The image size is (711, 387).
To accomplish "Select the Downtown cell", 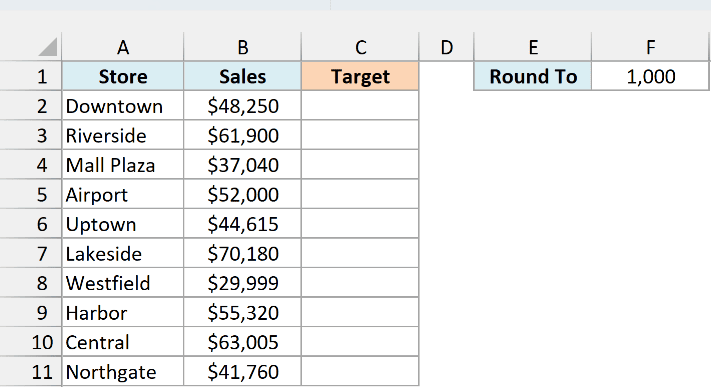I will click(122, 106).
